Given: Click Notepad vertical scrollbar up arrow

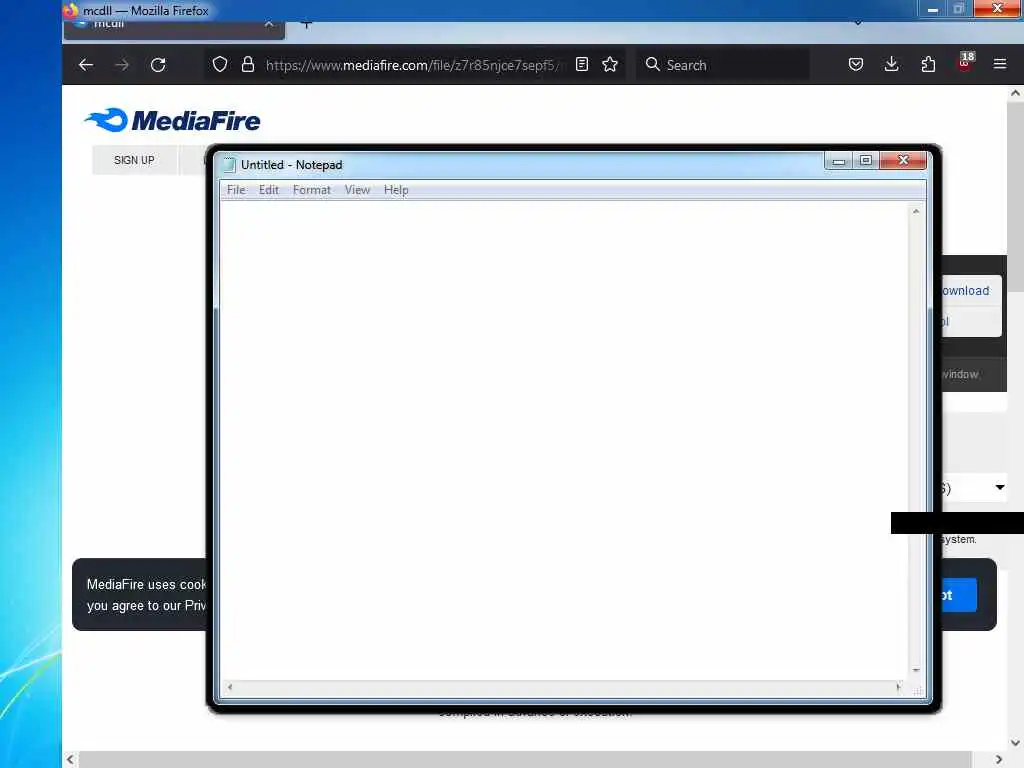Looking at the screenshot, I should tap(916, 211).
